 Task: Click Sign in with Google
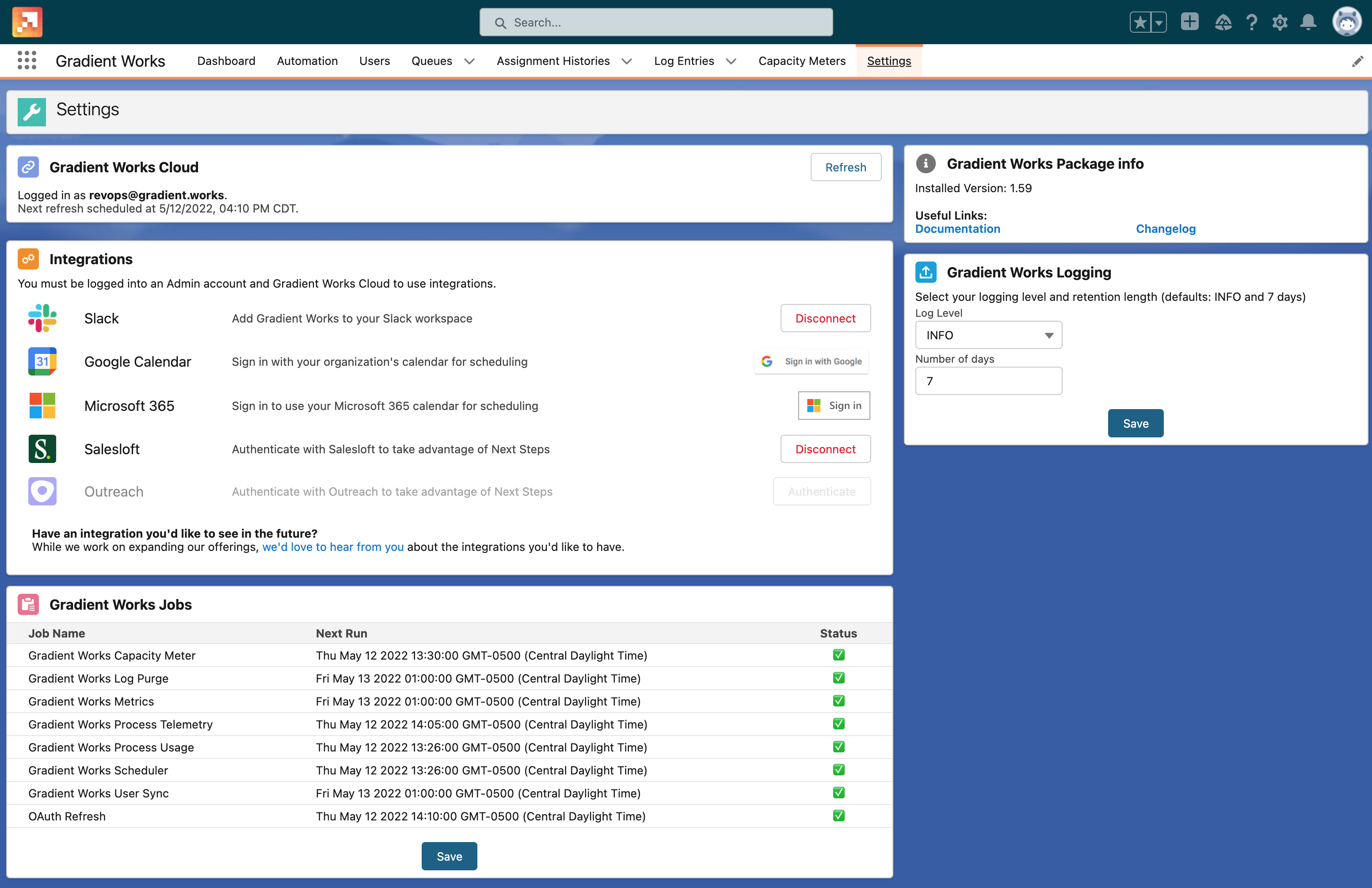[x=811, y=361]
